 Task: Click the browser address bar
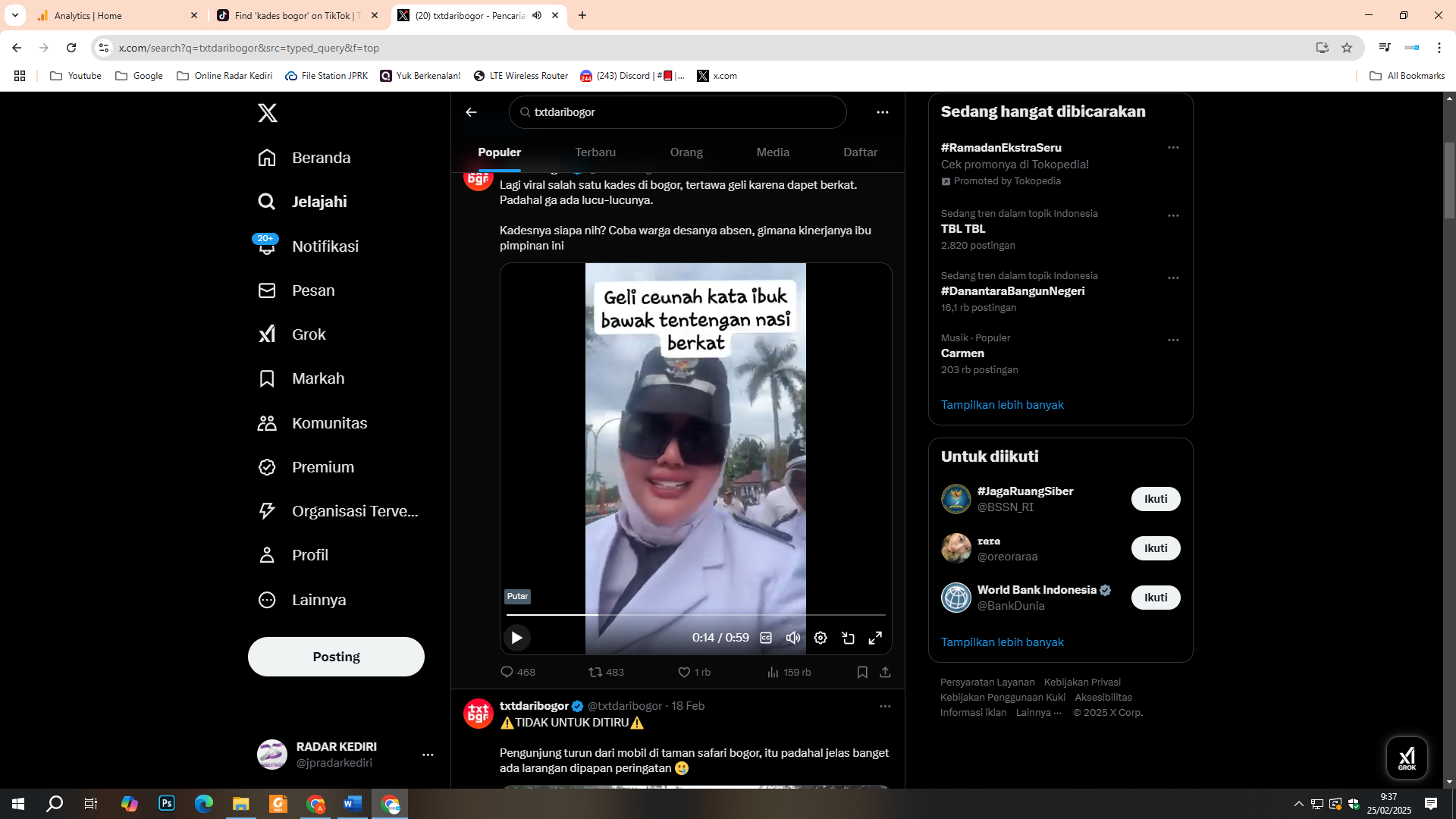[713, 48]
